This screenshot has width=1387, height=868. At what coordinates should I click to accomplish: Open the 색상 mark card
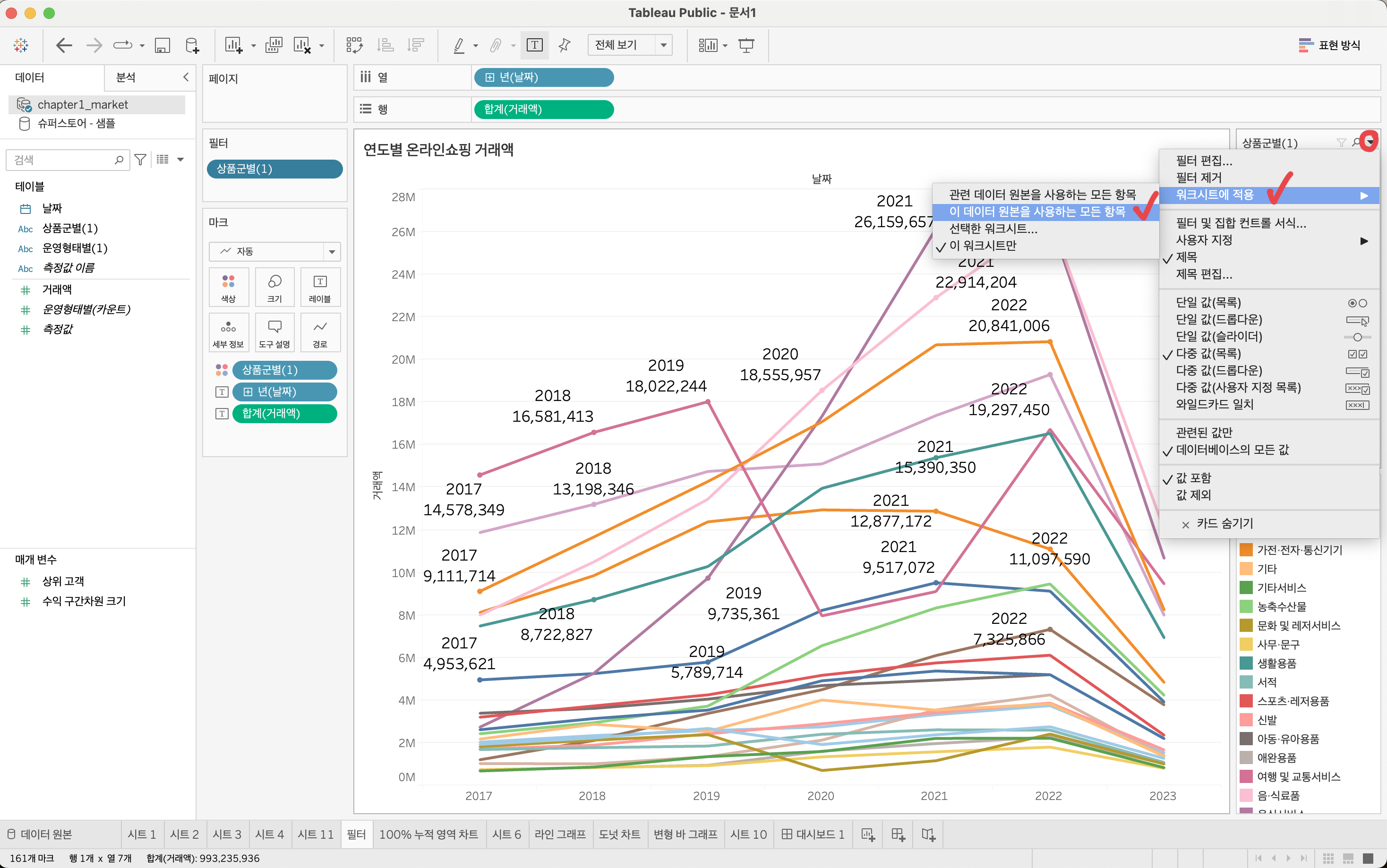[x=229, y=287]
